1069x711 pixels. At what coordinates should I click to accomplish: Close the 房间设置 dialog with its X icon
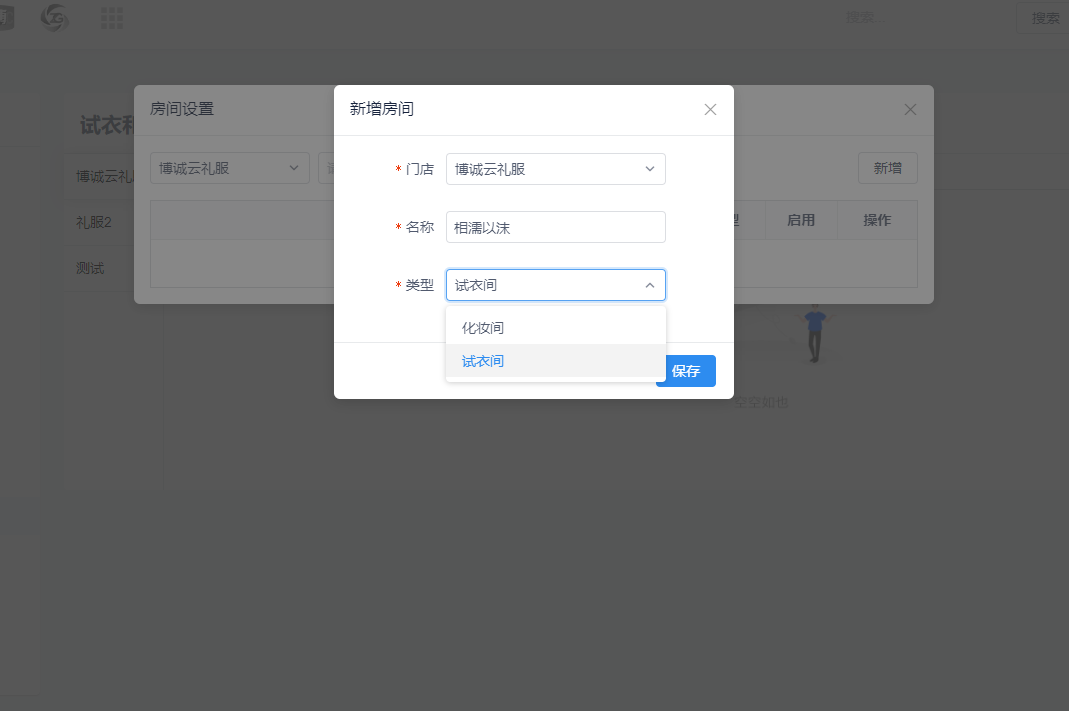(910, 109)
